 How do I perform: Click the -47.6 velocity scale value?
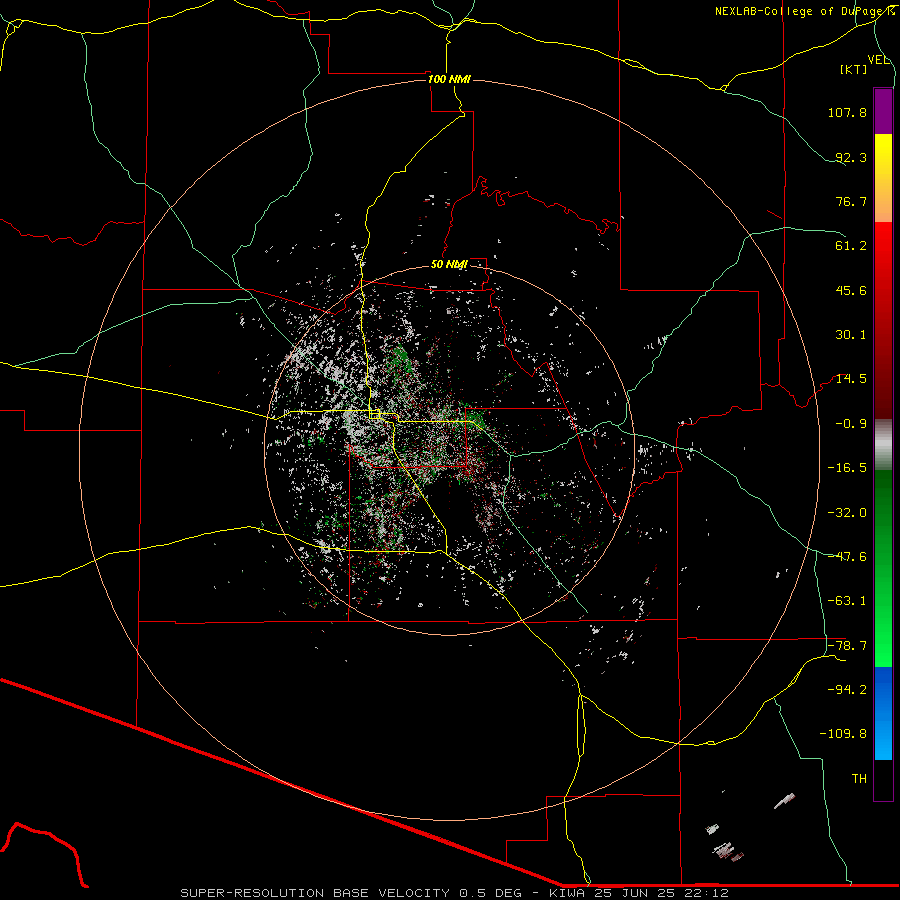click(847, 557)
